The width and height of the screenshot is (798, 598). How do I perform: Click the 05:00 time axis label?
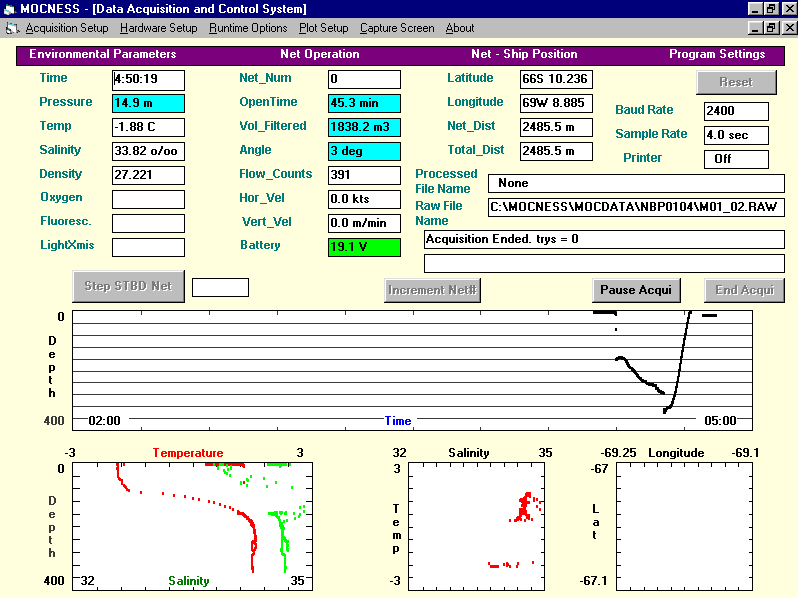pyautogui.click(x=720, y=421)
